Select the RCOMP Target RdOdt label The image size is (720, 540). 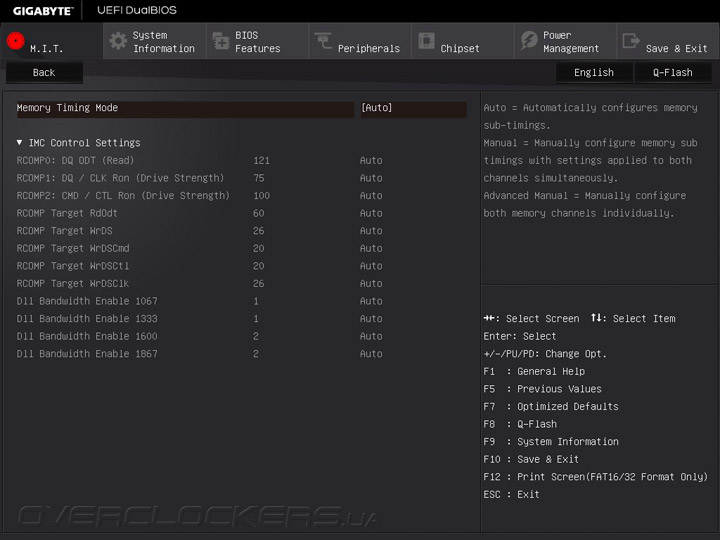tap(67, 214)
